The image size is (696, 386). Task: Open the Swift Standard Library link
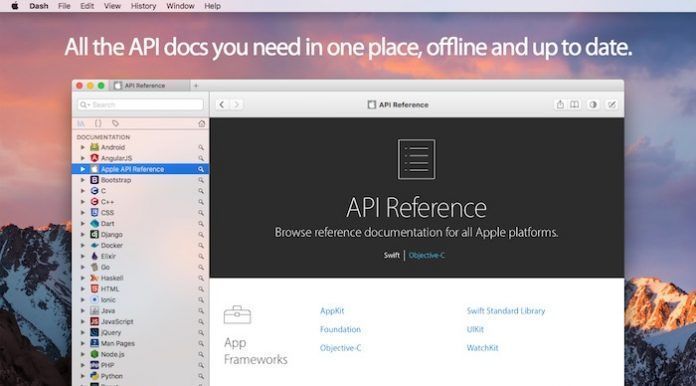[x=506, y=311]
